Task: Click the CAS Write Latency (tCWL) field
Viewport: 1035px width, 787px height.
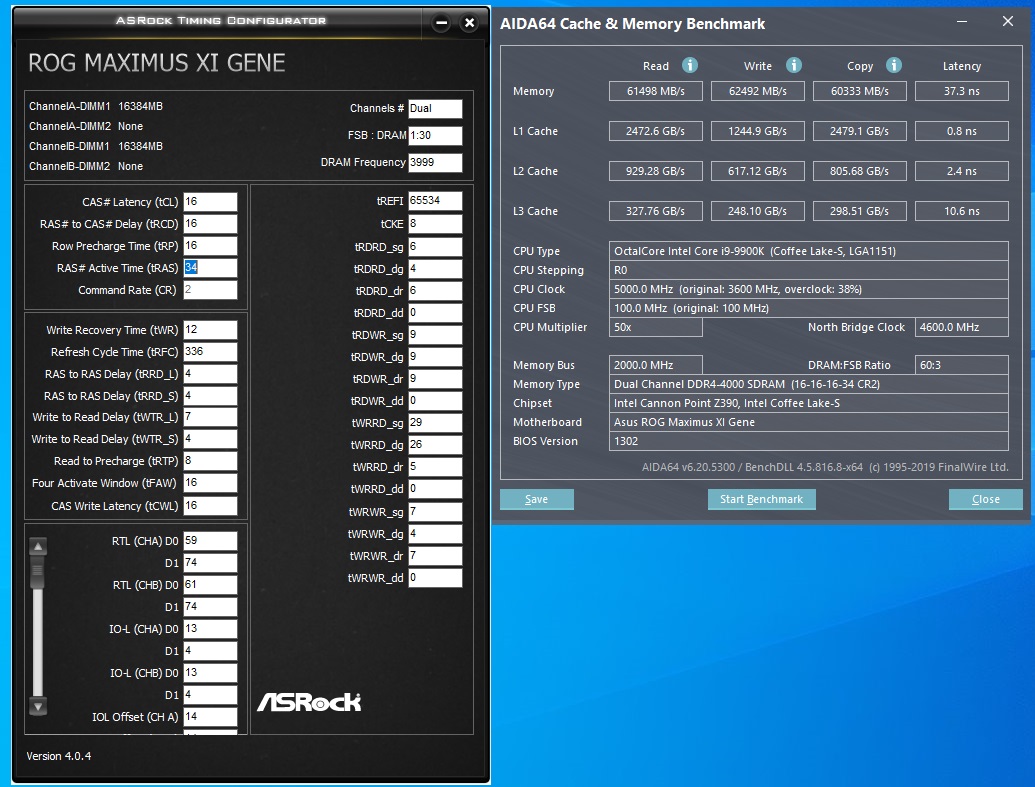Action: (x=210, y=505)
